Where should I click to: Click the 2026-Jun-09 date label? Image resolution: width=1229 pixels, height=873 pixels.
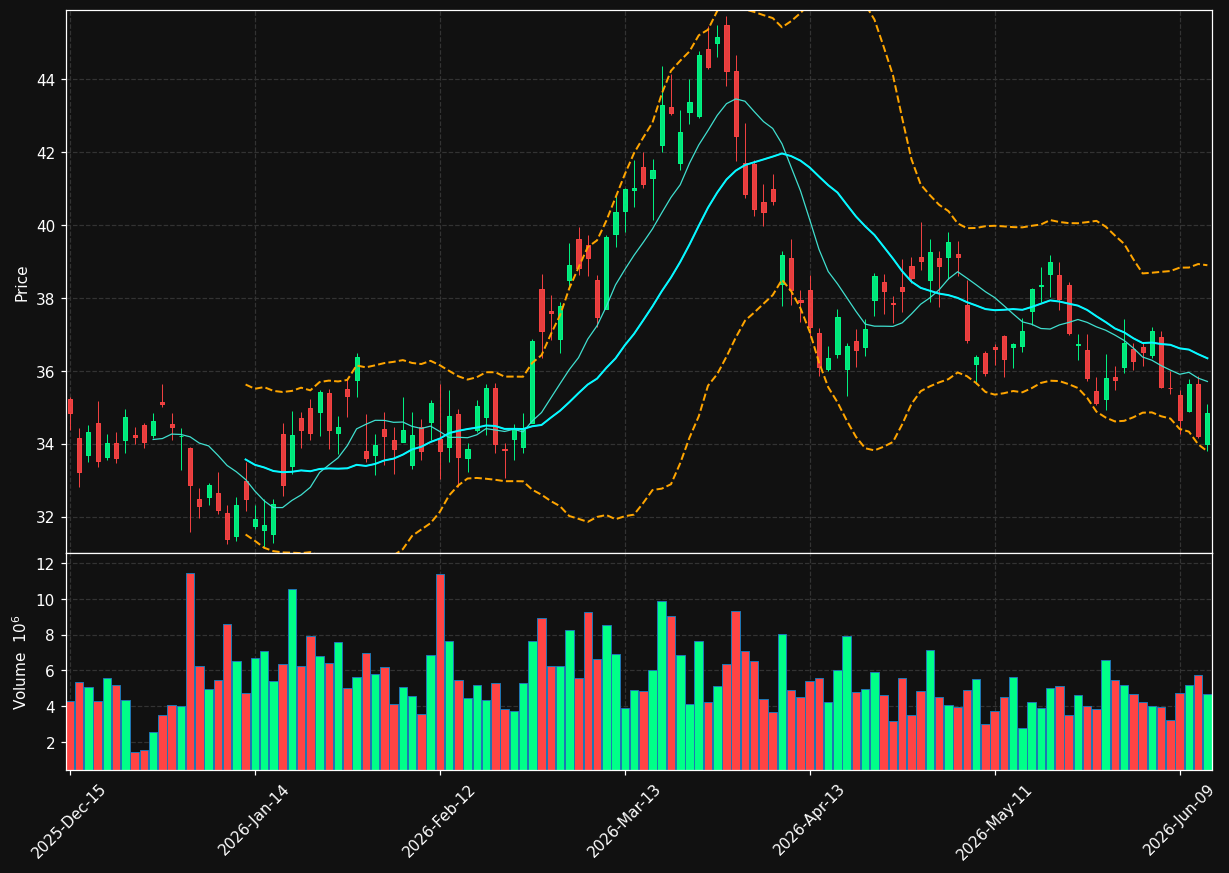1179,821
